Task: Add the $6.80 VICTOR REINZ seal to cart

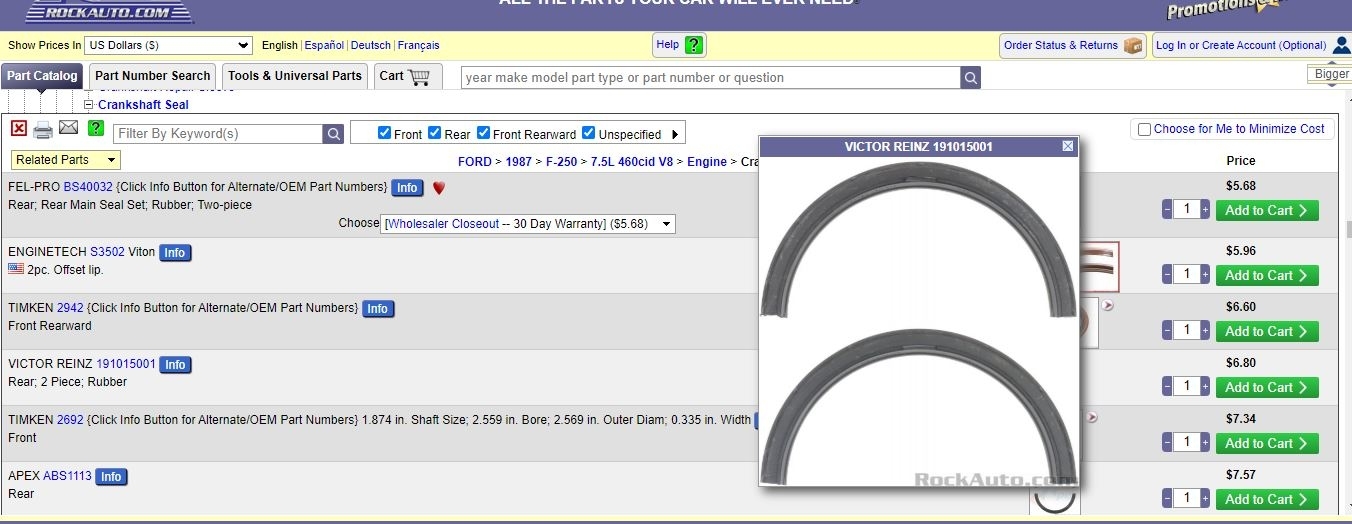Action: click(x=1267, y=386)
